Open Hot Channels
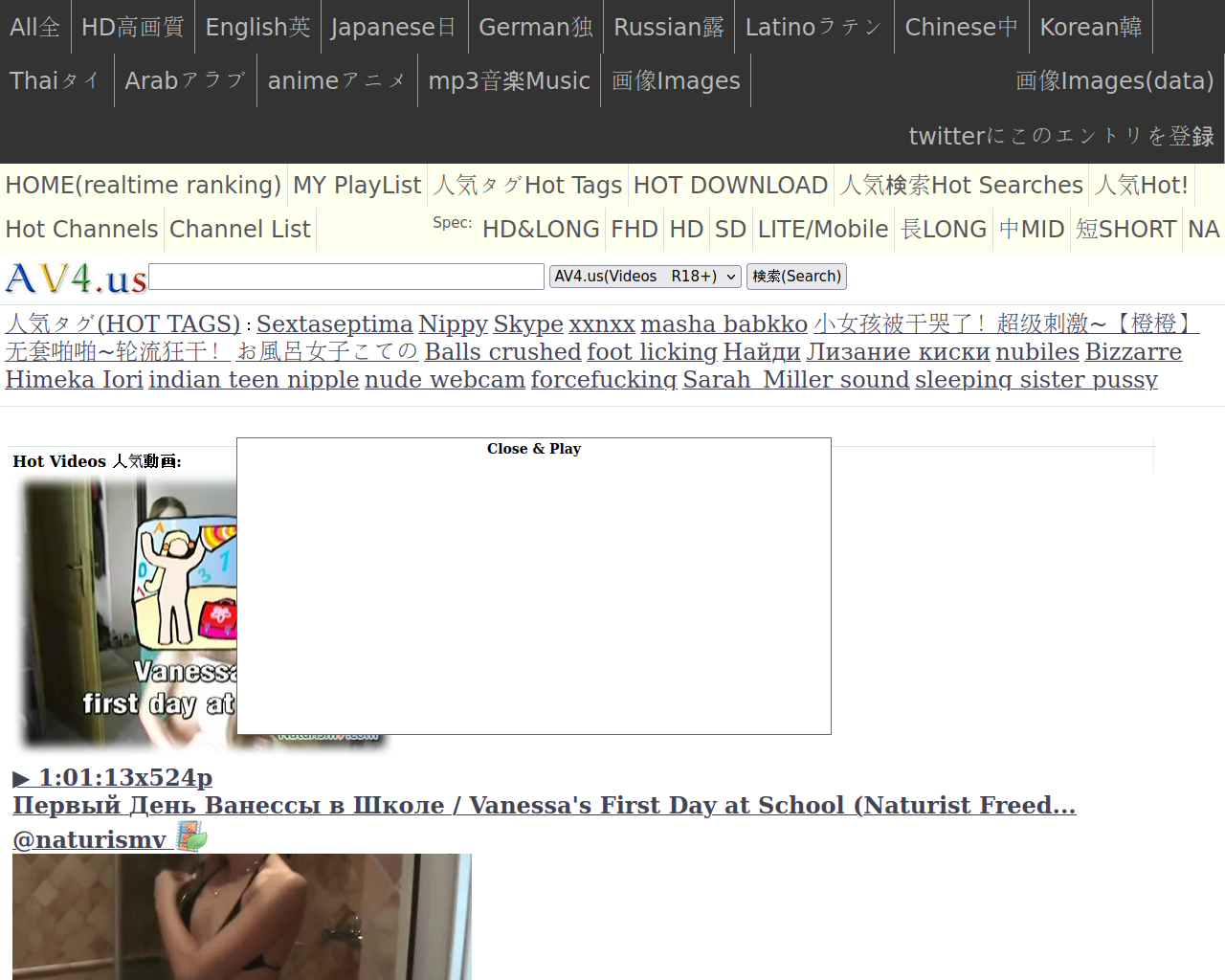 coord(82,229)
